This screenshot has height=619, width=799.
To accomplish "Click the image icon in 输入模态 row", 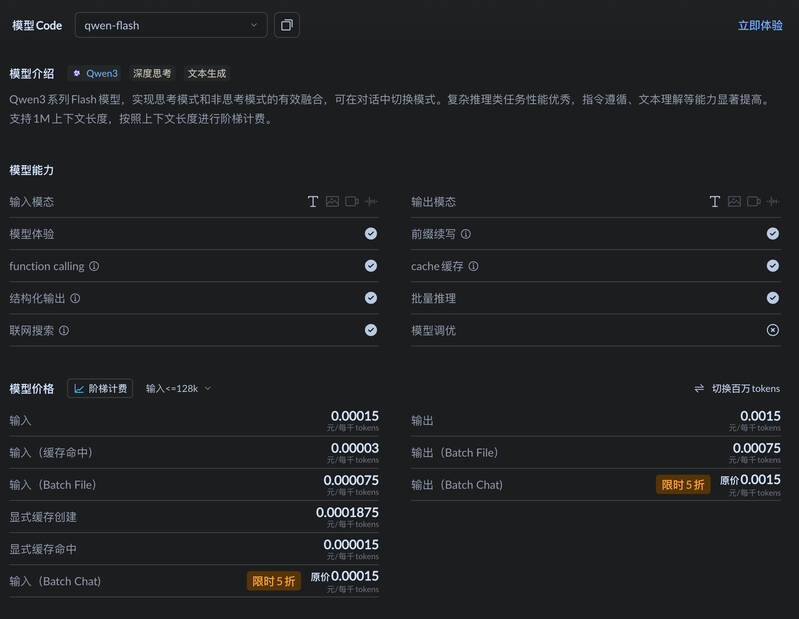I will pyautogui.click(x=332, y=201).
